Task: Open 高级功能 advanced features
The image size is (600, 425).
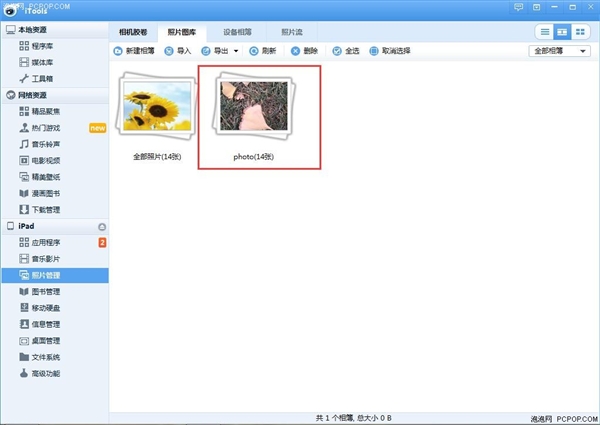Action: coord(39,374)
